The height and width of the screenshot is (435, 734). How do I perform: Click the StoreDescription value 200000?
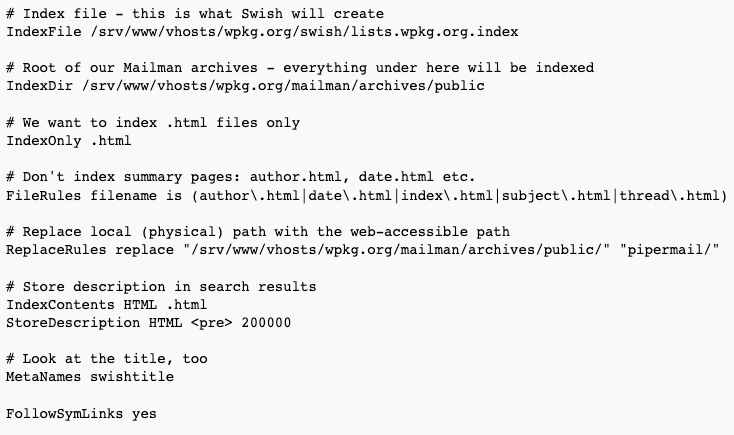(266, 323)
